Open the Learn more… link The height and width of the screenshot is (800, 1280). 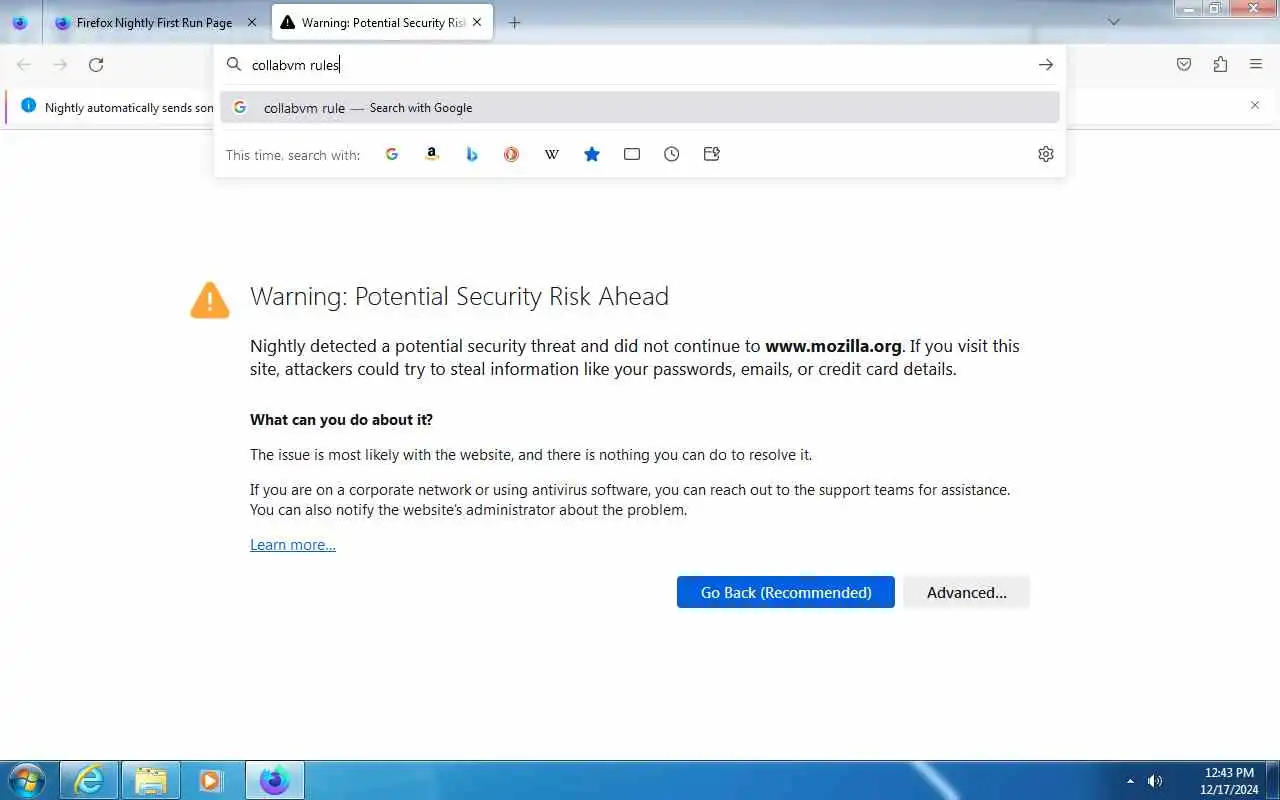(x=293, y=545)
